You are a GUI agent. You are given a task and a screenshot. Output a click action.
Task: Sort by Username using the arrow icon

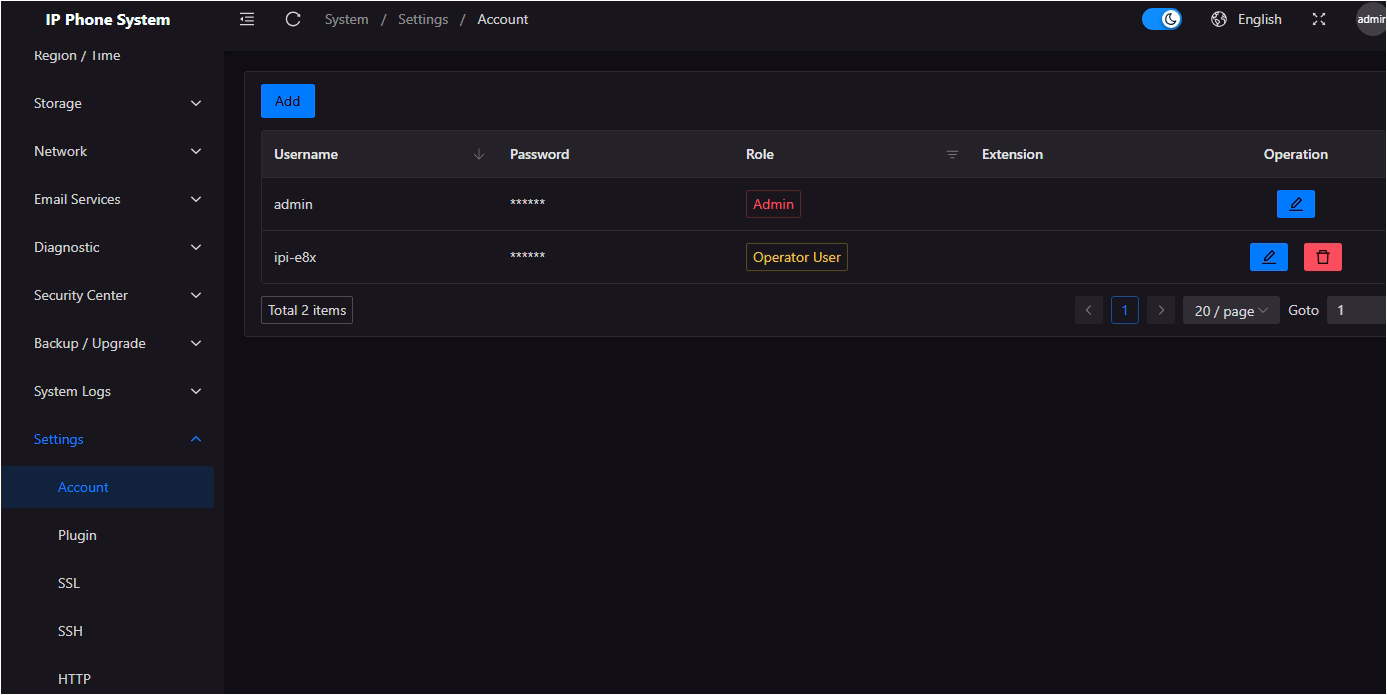[478, 154]
